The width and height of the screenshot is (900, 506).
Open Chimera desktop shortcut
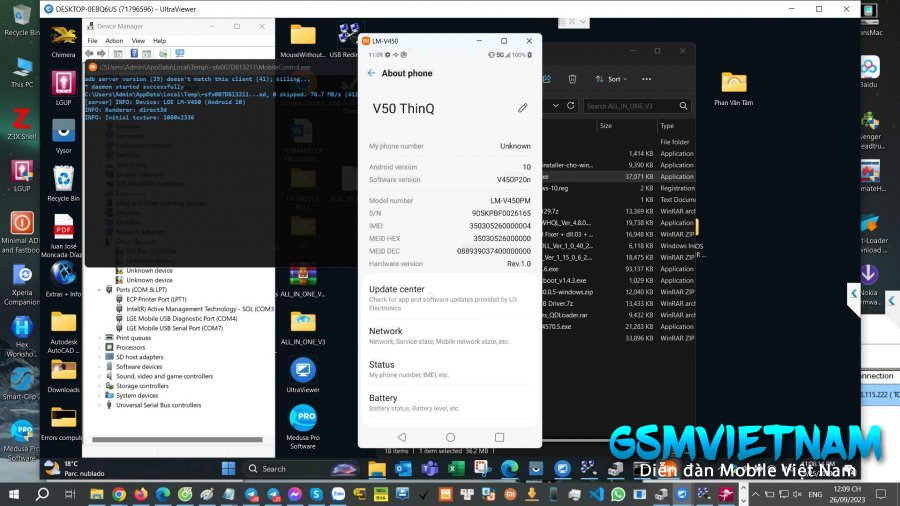click(x=63, y=41)
